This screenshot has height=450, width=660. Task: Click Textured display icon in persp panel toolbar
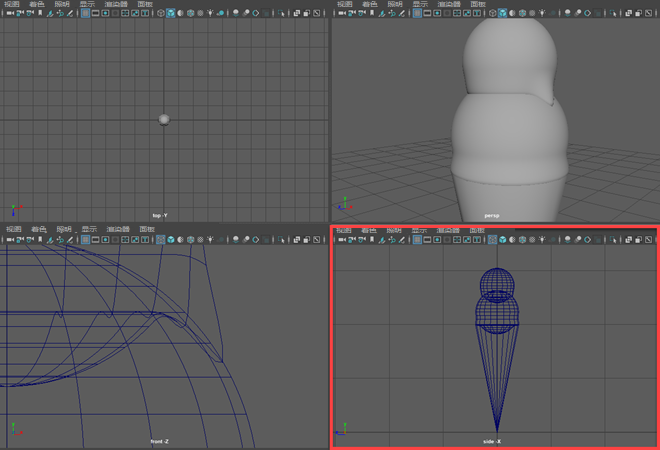tap(532, 13)
